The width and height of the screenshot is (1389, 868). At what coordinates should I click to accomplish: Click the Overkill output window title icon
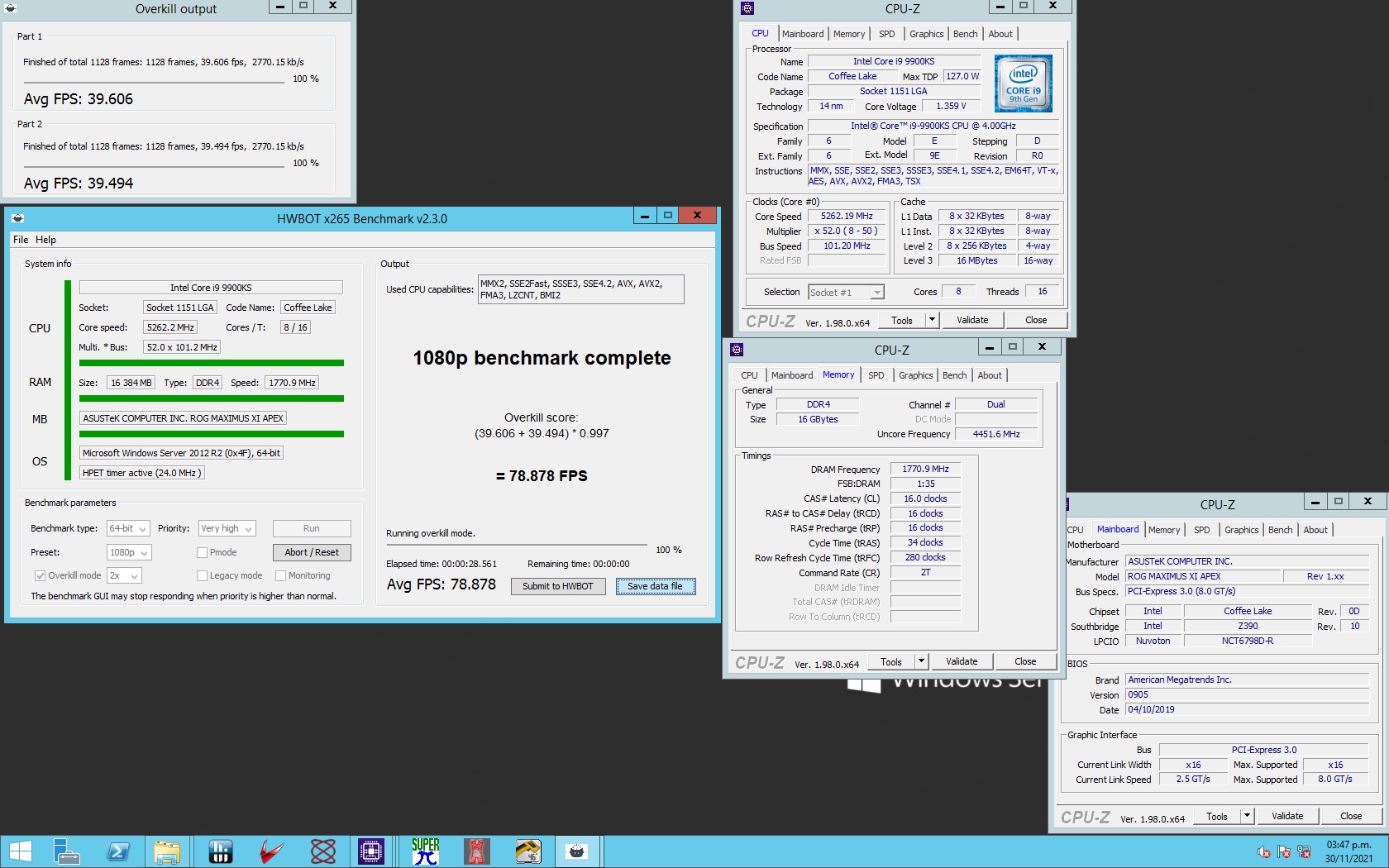12,7
